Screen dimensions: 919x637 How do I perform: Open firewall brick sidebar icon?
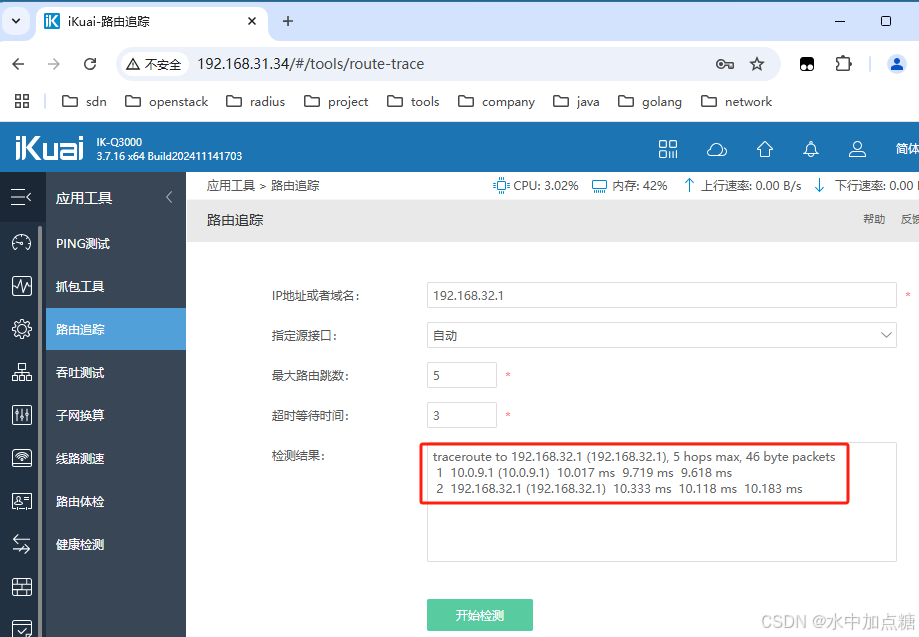pos(22,587)
